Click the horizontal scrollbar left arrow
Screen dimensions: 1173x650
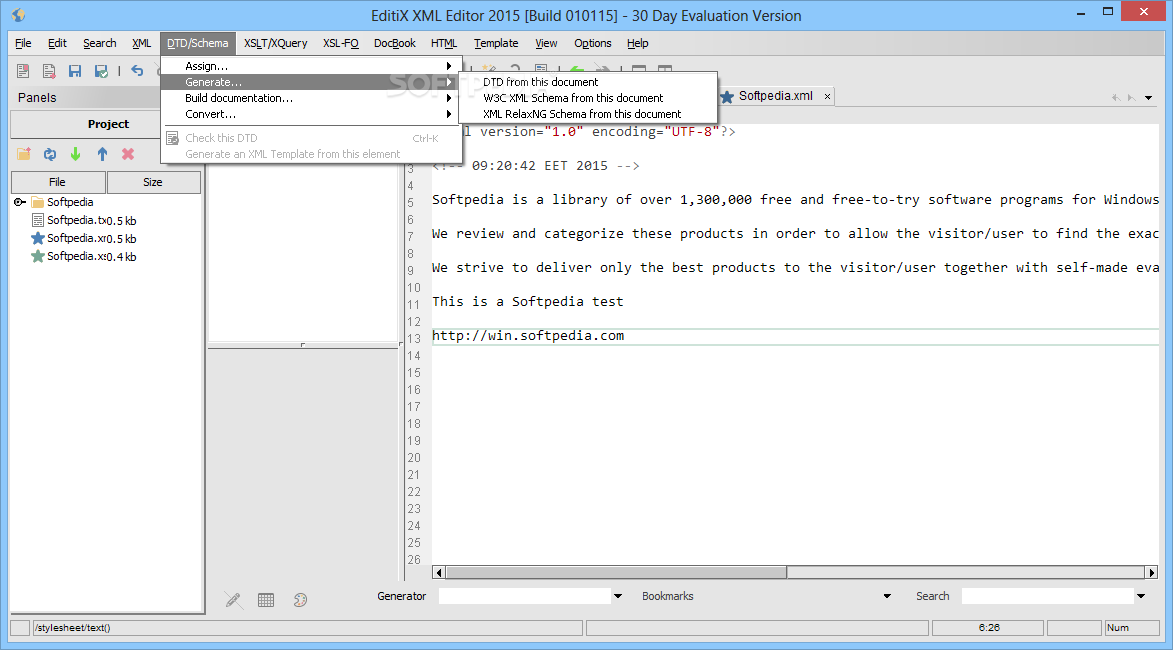[439, 572]
